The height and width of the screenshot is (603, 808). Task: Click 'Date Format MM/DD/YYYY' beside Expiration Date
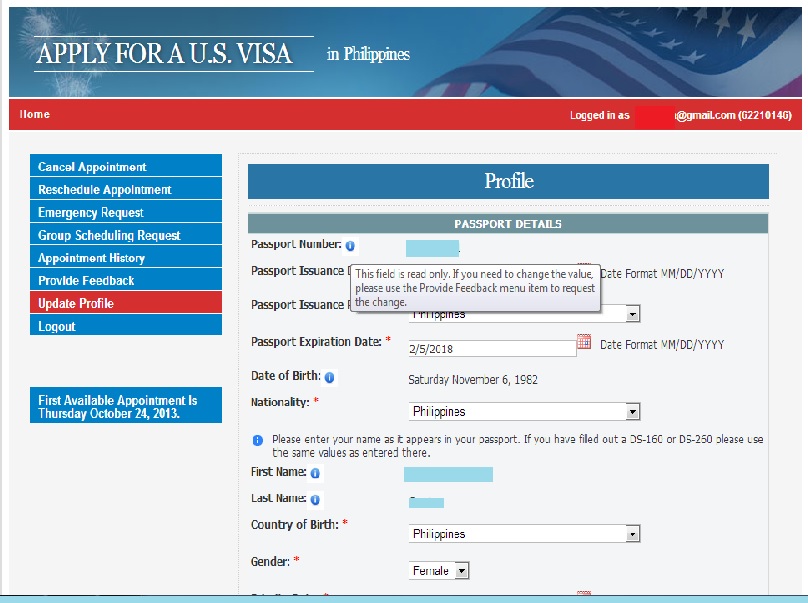coord(662,344)
